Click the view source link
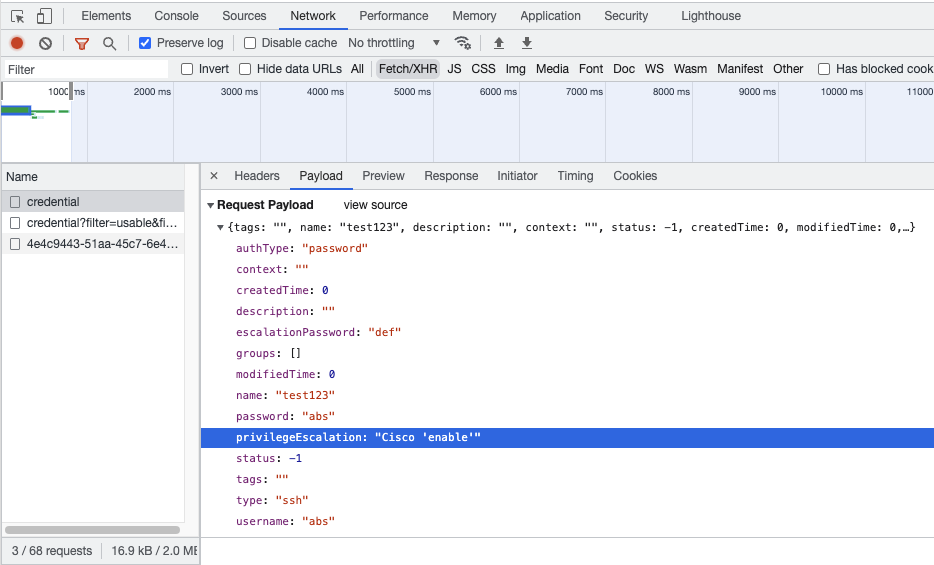Screen dimensions: 934x565 [x=375, y=205]
